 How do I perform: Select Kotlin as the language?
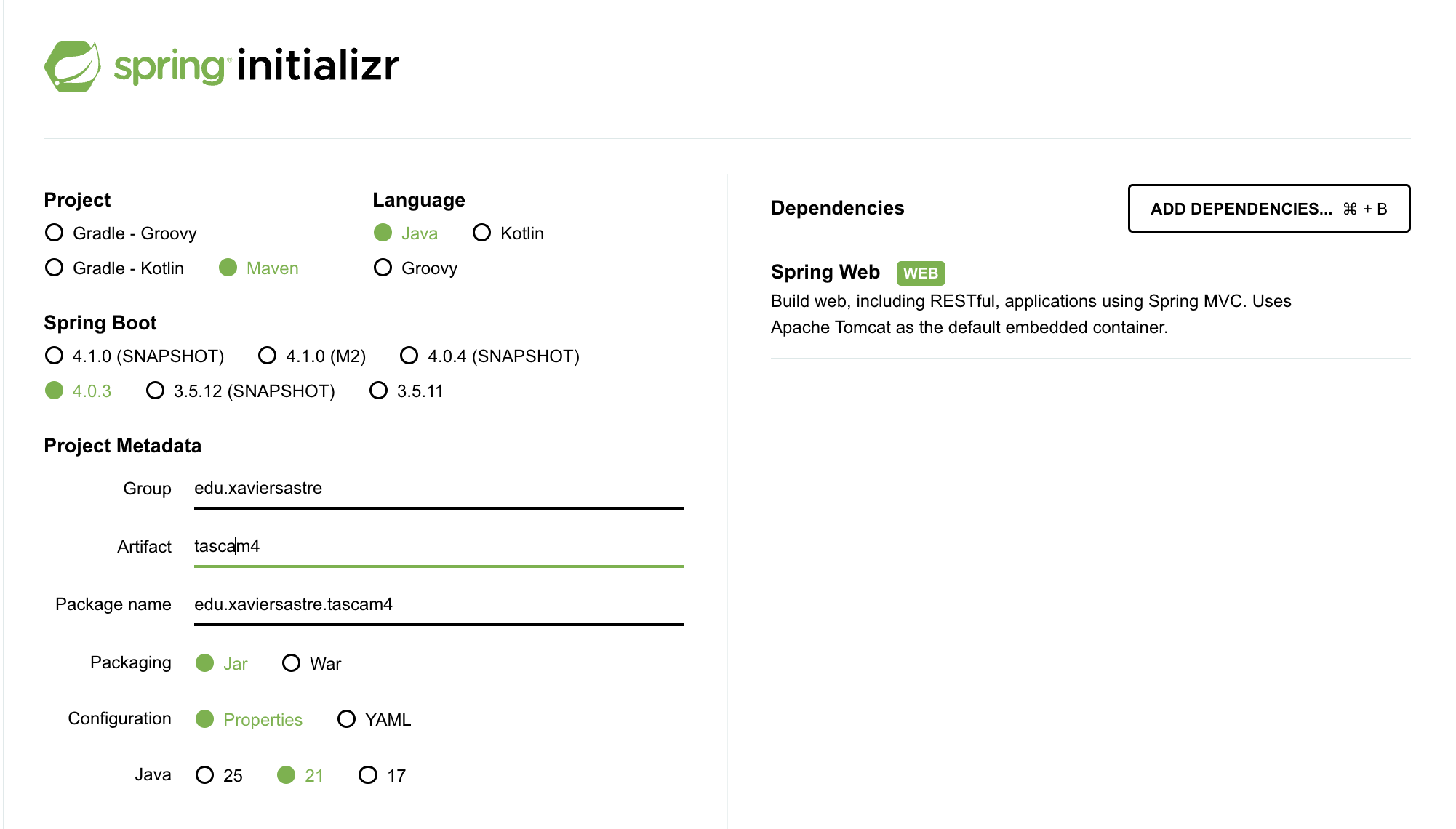point(481,233)
